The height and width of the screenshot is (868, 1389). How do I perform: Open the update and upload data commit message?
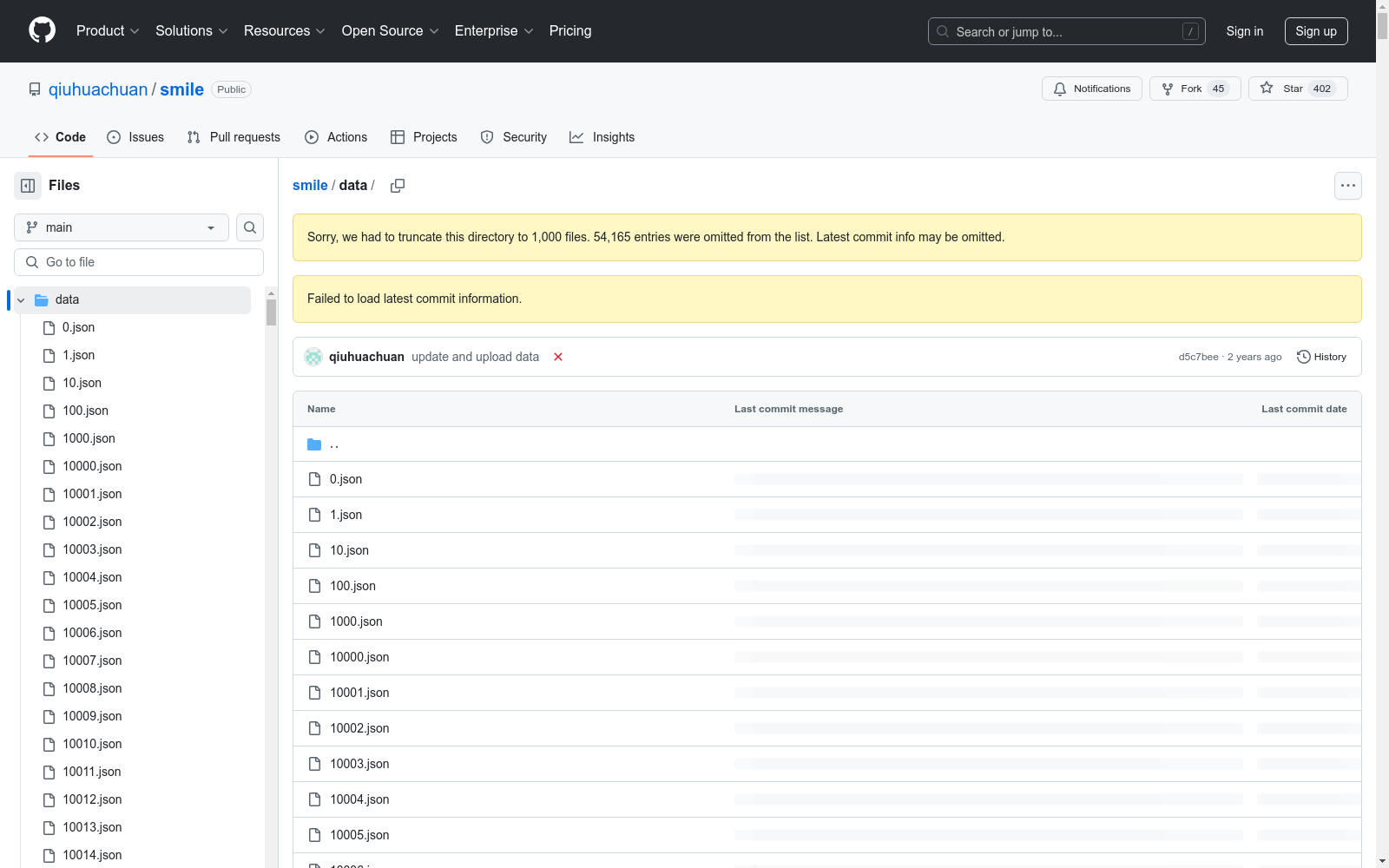click(x=475, y=357)
